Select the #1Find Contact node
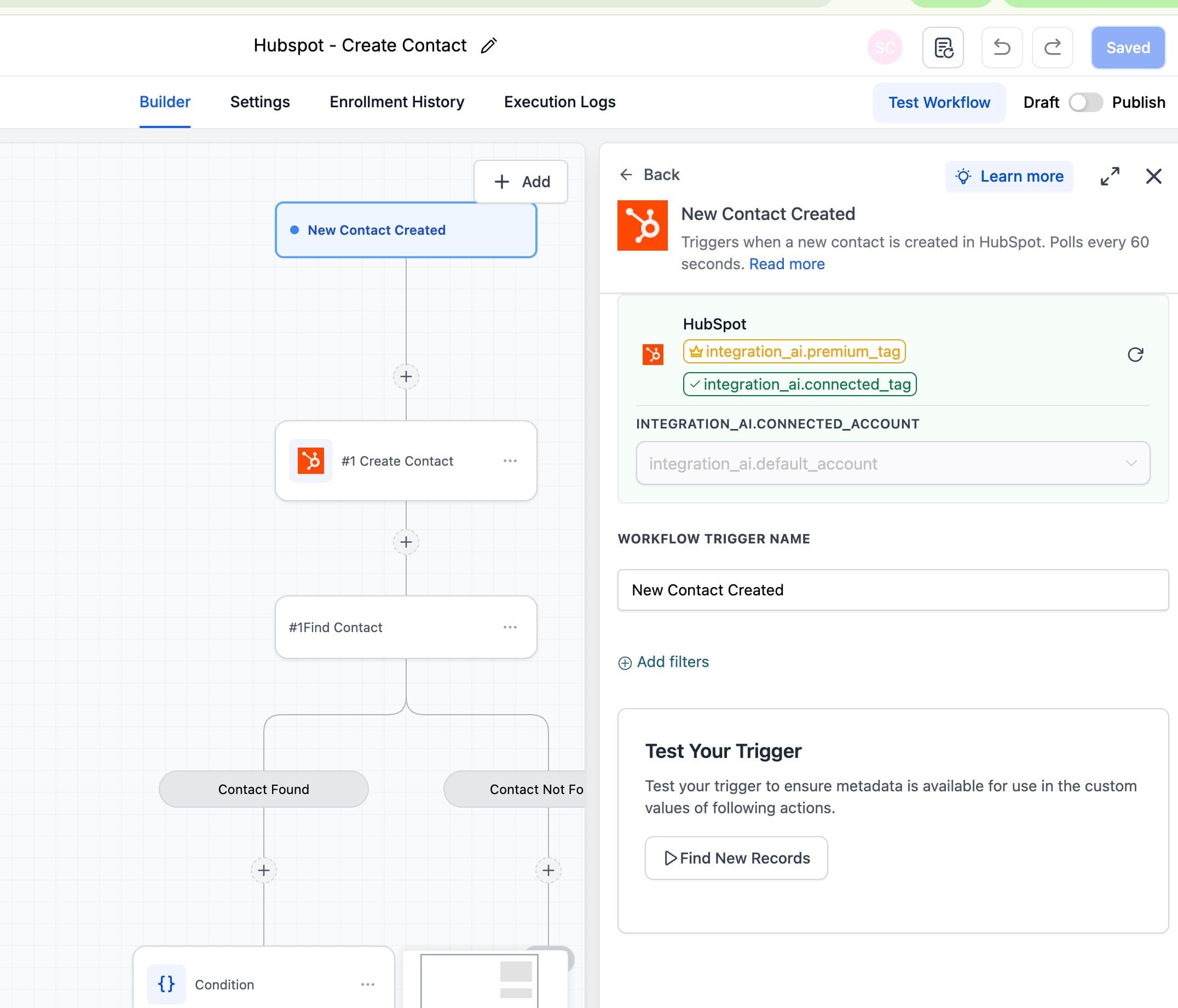 pyautogui.click(x=406, y=627)
